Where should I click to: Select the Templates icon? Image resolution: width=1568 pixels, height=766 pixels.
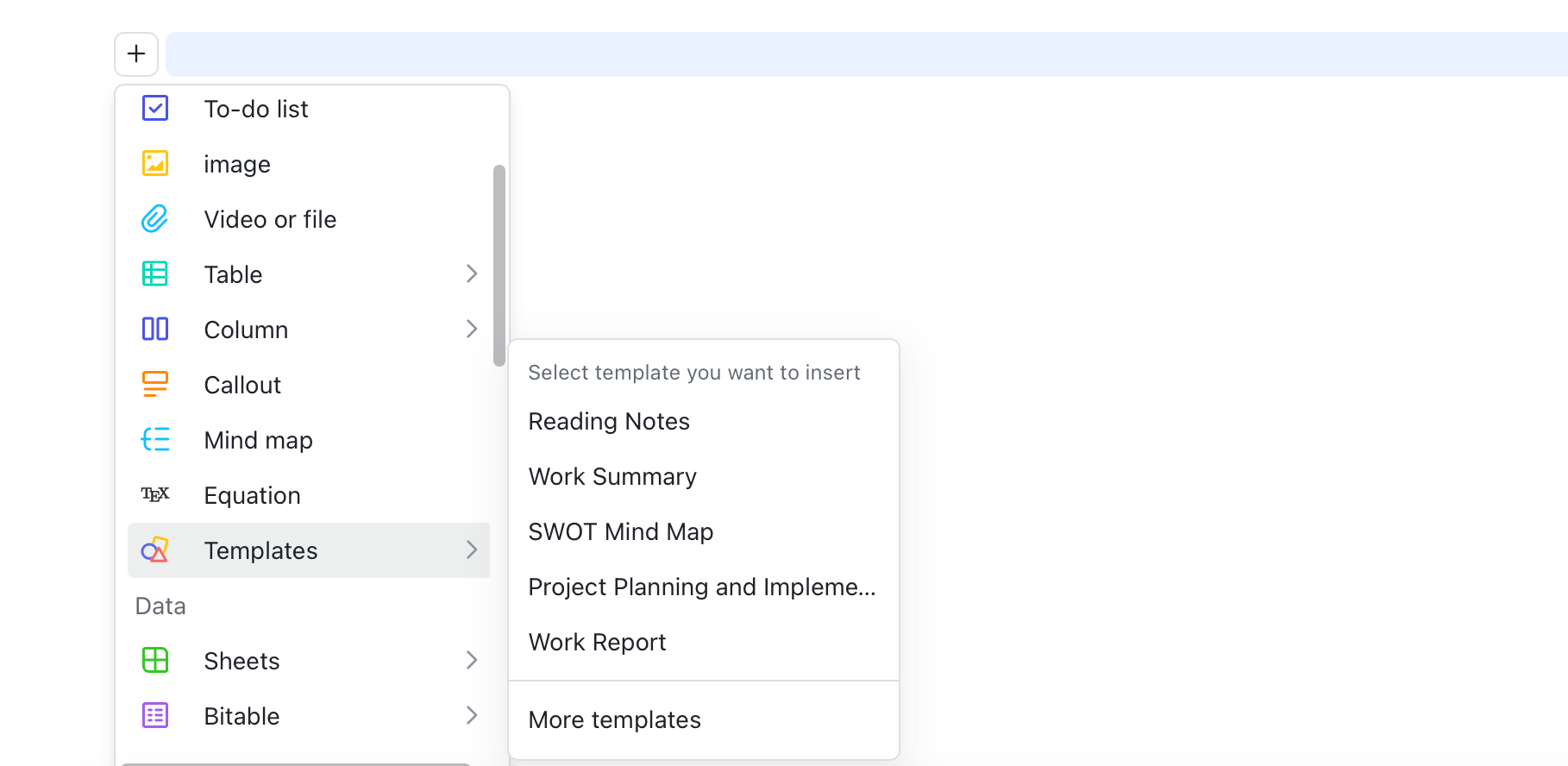point(155,549)
